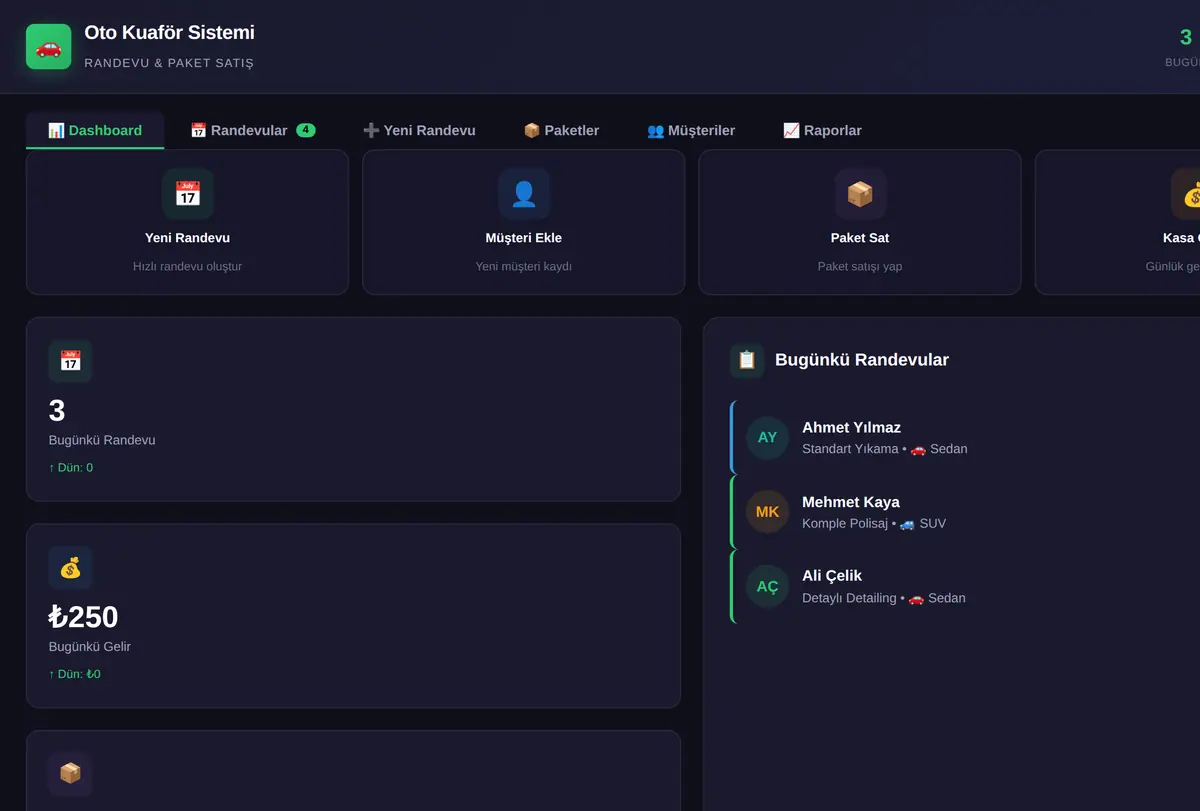Image resolution: width=1200 pixels, height=811 pixels.
Task: Click the clipboard icon beside Bugünkü Randevular
Action: [747, 360]
